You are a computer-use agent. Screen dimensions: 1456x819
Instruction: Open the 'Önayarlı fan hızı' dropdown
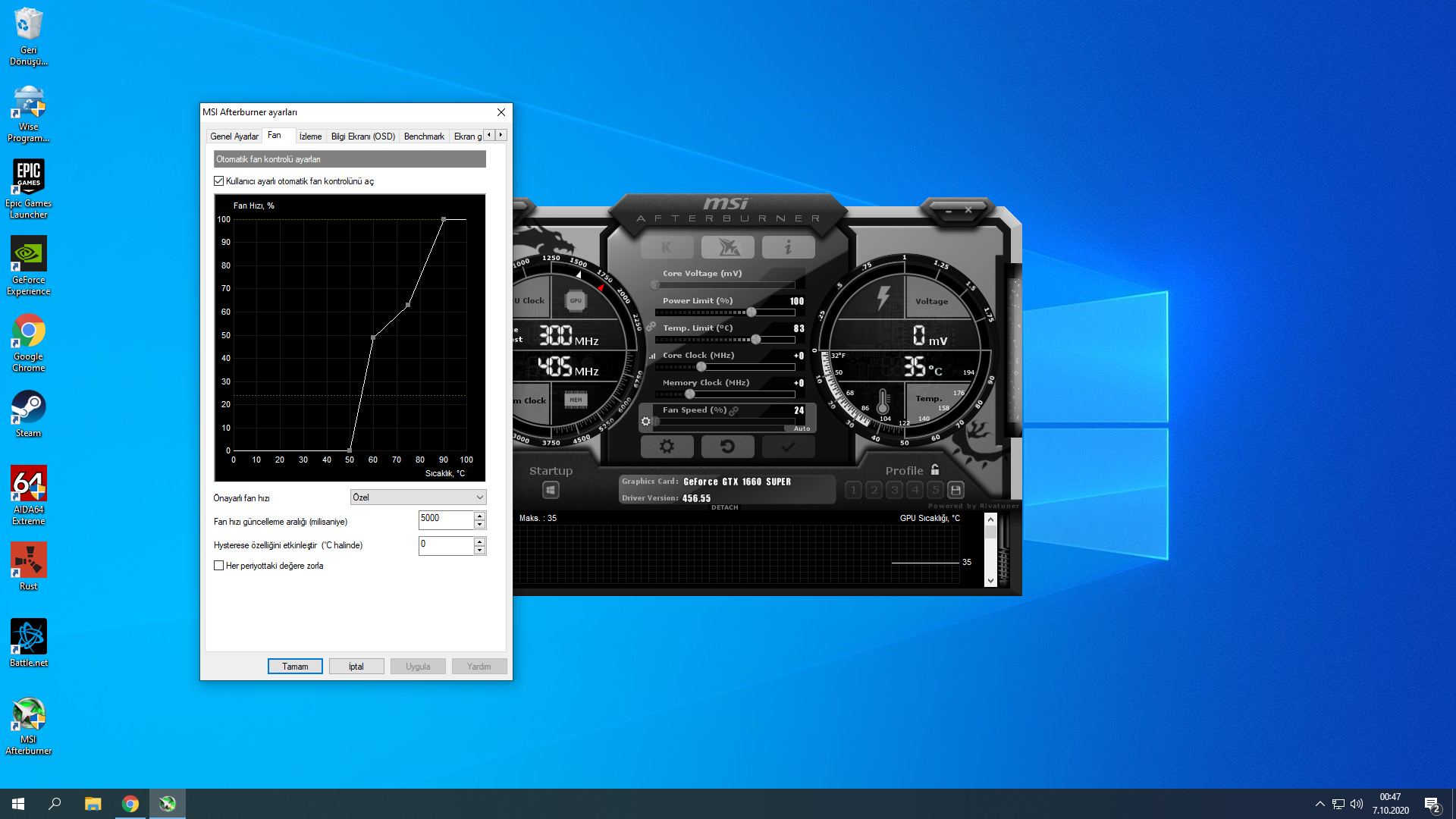[x=418, y=497]
